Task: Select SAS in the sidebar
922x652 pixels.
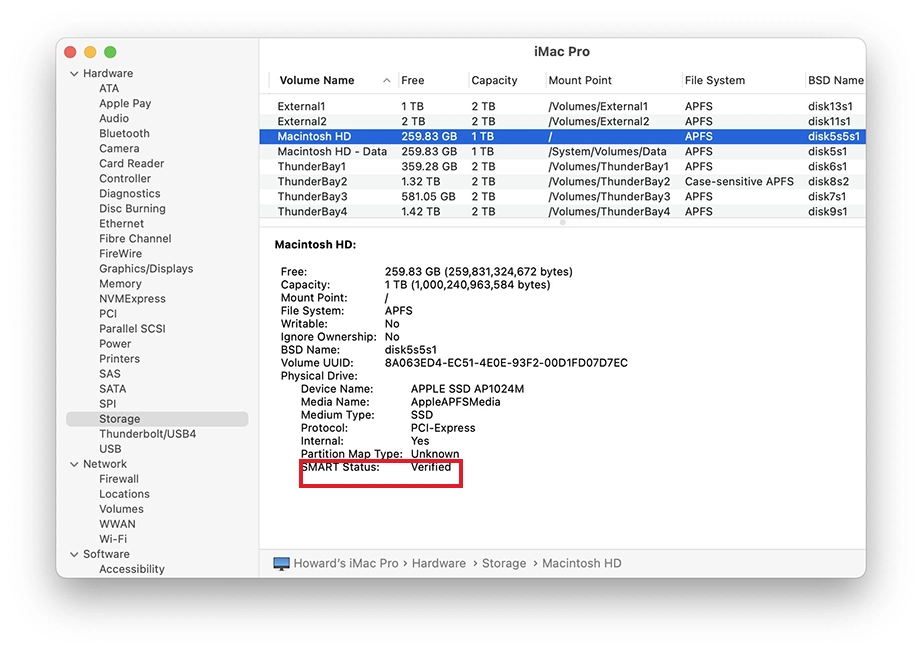Action: click(109, 373)
